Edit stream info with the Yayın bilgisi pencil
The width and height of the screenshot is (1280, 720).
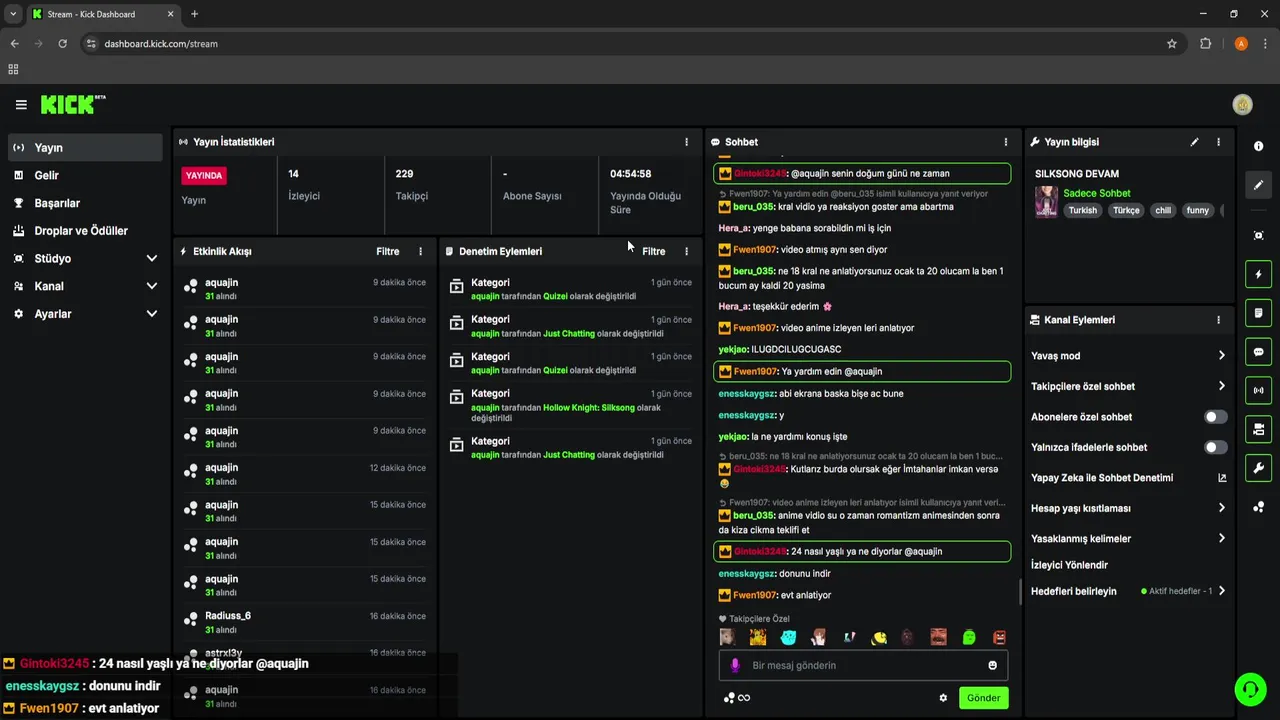pos(1194,142)
